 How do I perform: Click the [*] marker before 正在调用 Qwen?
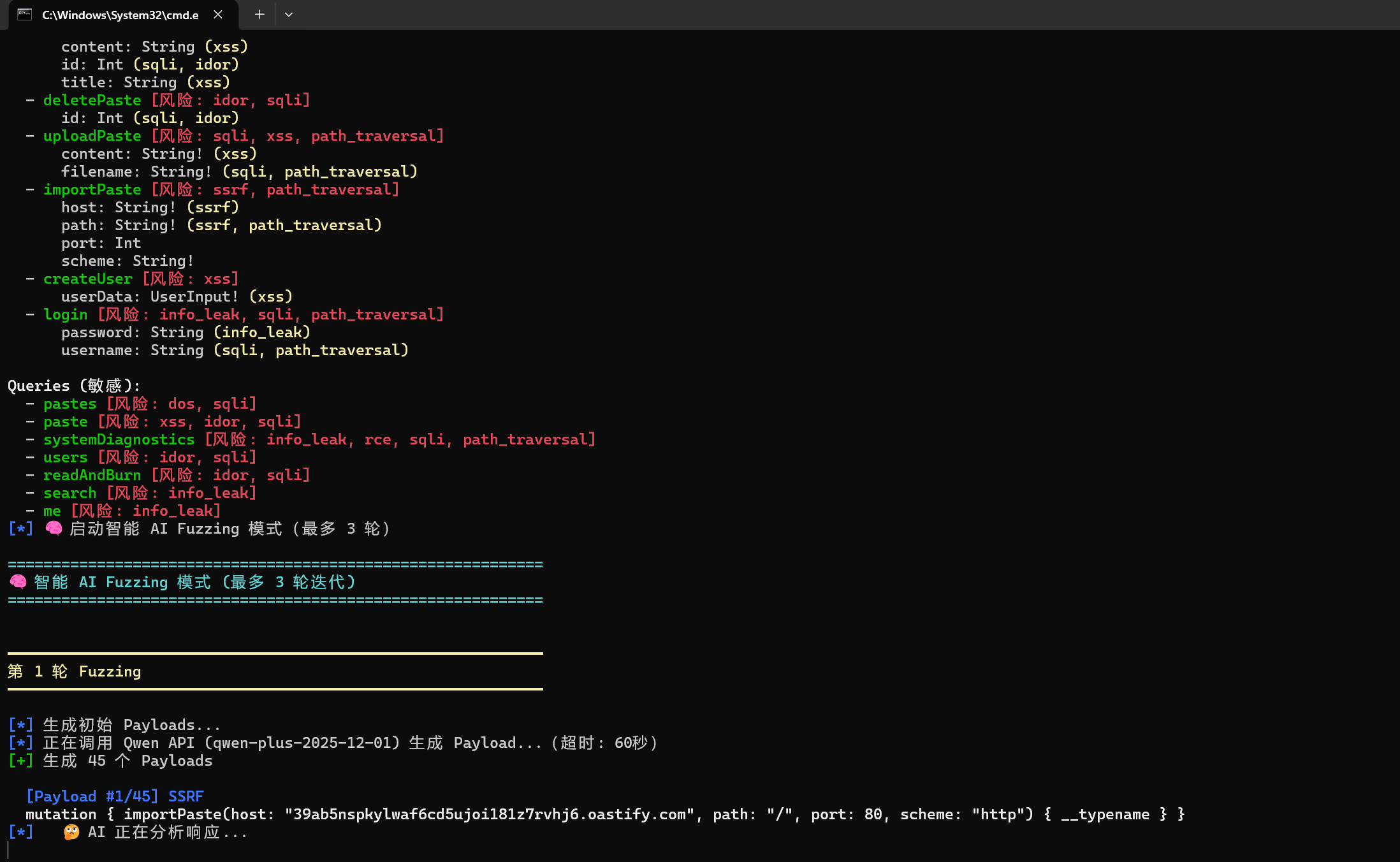pos(20,743)
